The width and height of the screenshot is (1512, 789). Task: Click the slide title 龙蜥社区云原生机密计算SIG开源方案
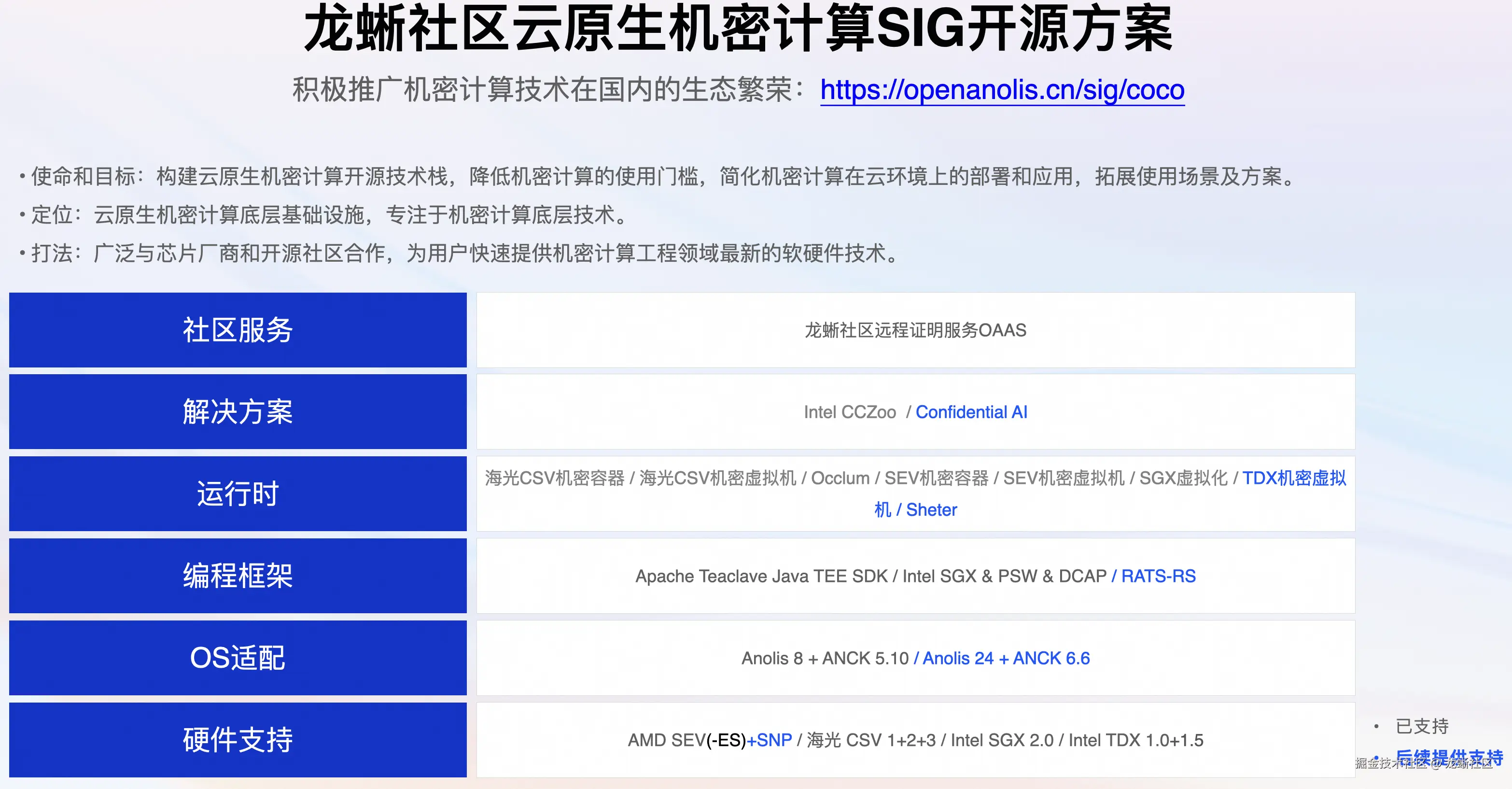tap(739, 28)
